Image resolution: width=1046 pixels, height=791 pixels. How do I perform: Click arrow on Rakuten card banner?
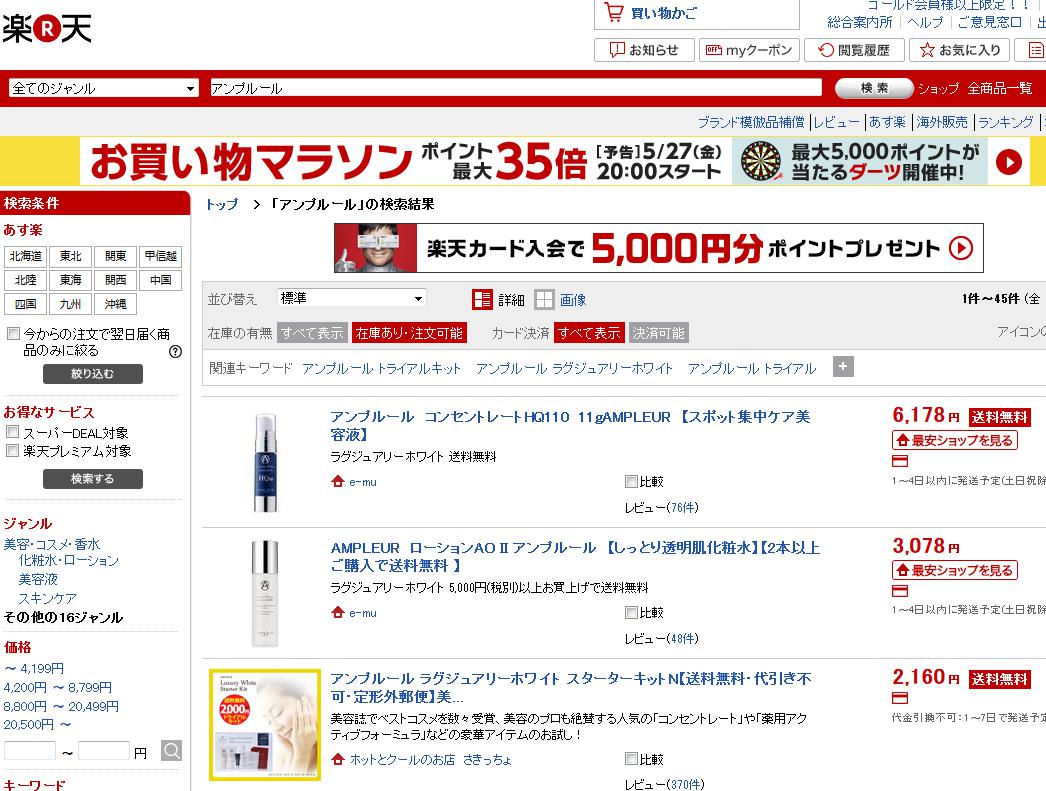[961, 248]
